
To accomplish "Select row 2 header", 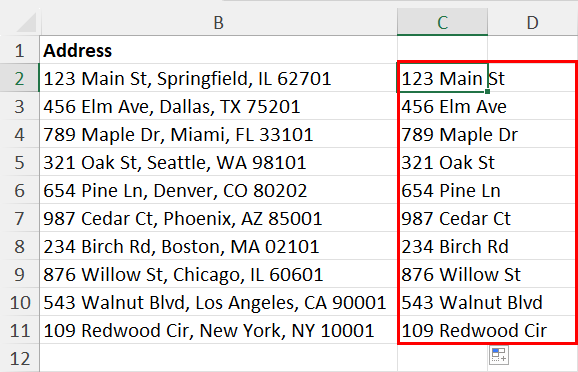I will click(x=20, y=78).
